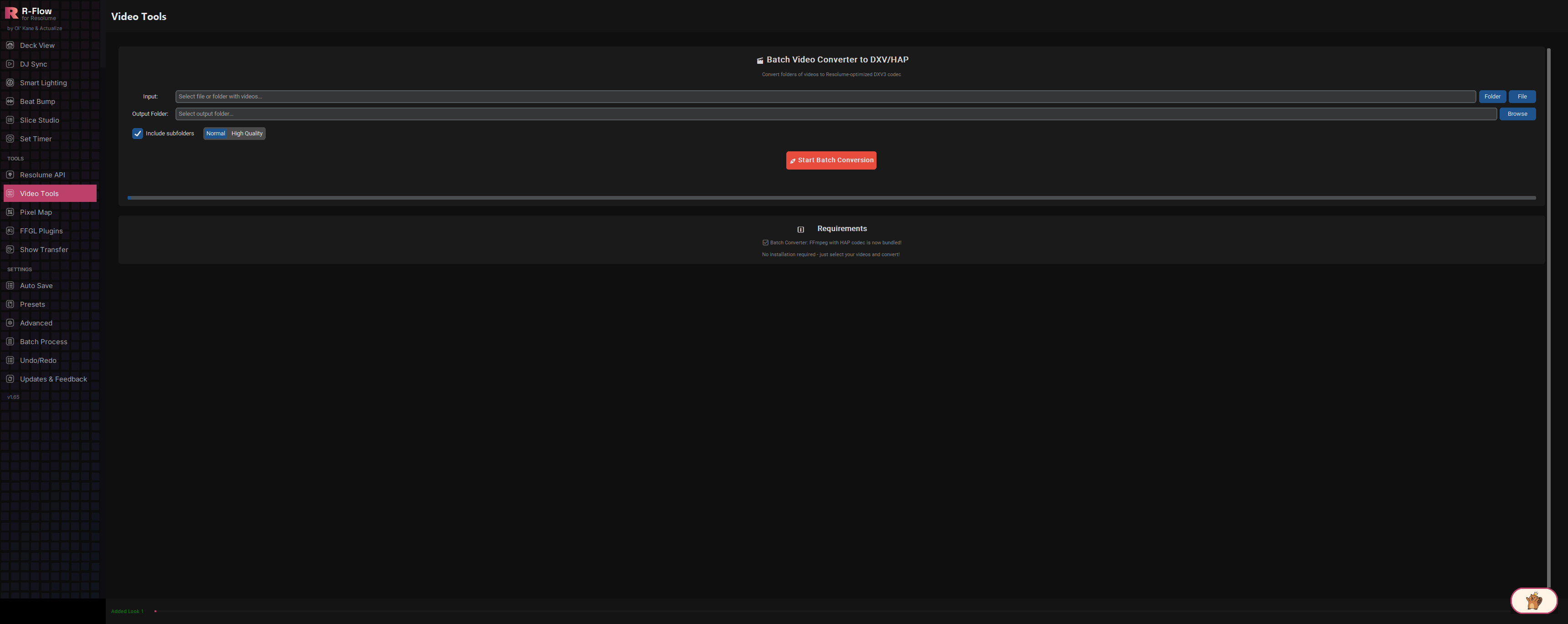Screen dimensions: 1568x624
Task: Click the Auto Save sidebar icon
Action: click(x=10, y=285)
